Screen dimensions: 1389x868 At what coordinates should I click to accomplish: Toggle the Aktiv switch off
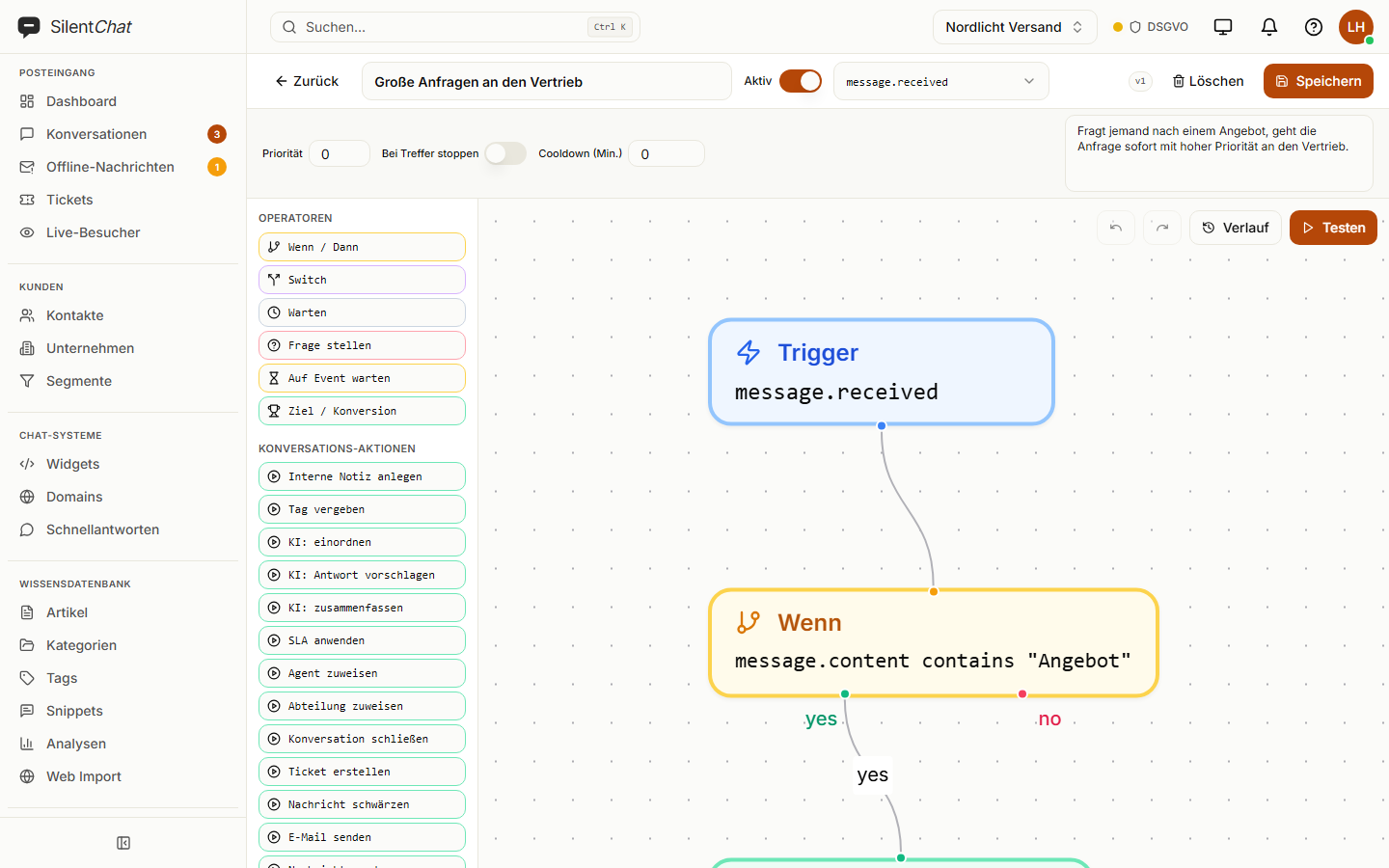pos(801,81)
